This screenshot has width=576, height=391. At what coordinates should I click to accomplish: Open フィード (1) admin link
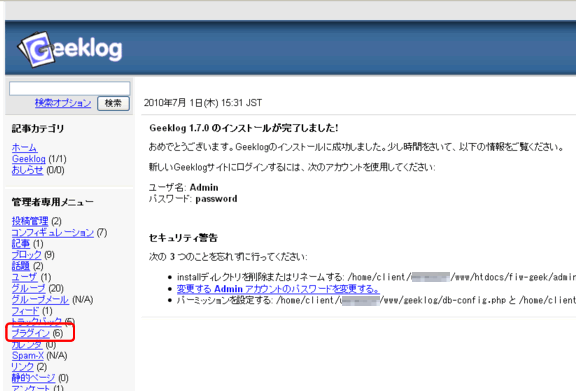pos(25,311)
